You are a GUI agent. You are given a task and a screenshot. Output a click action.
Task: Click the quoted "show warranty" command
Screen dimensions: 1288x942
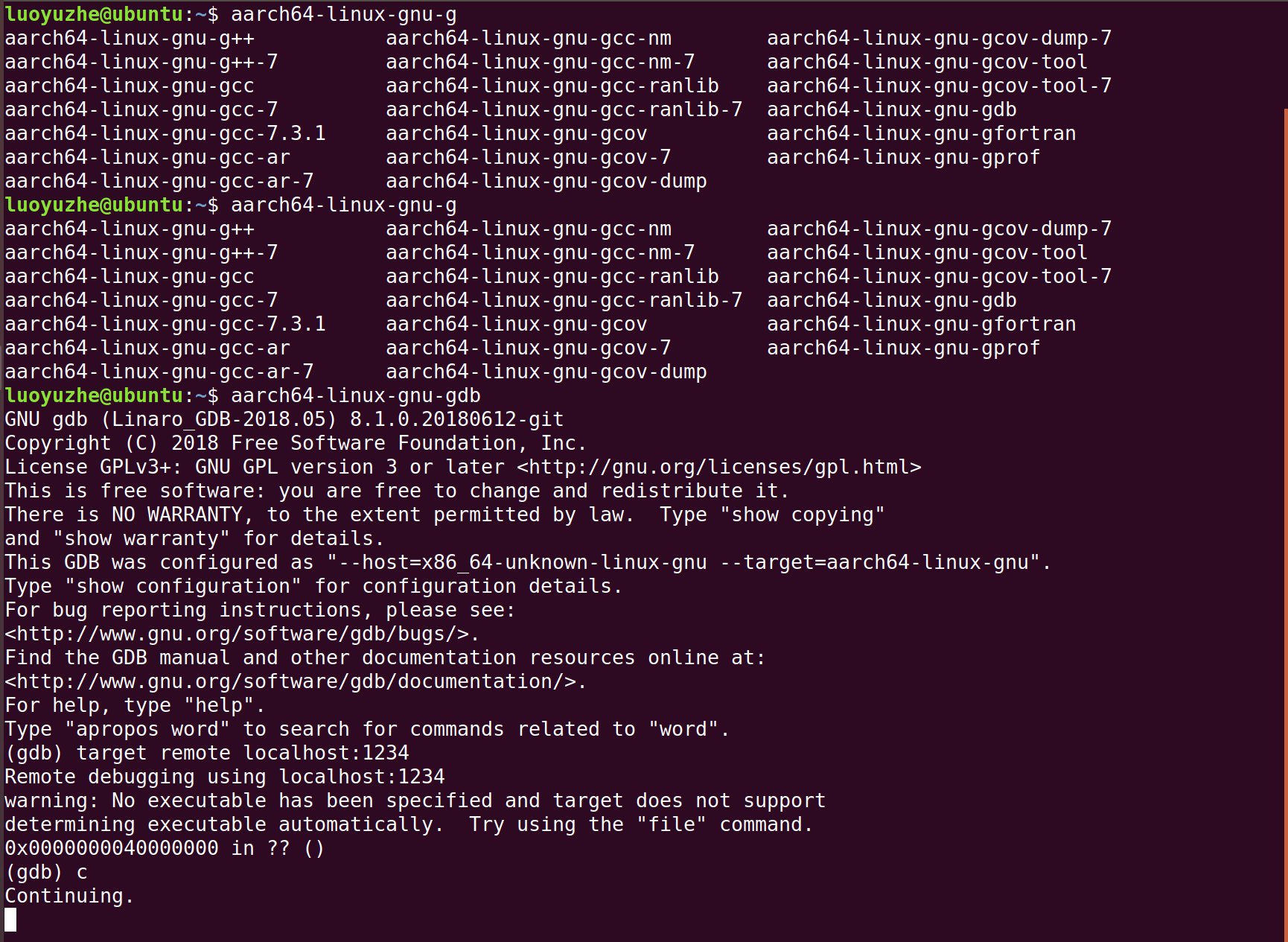pyautogui.click(x=141, y=538)
